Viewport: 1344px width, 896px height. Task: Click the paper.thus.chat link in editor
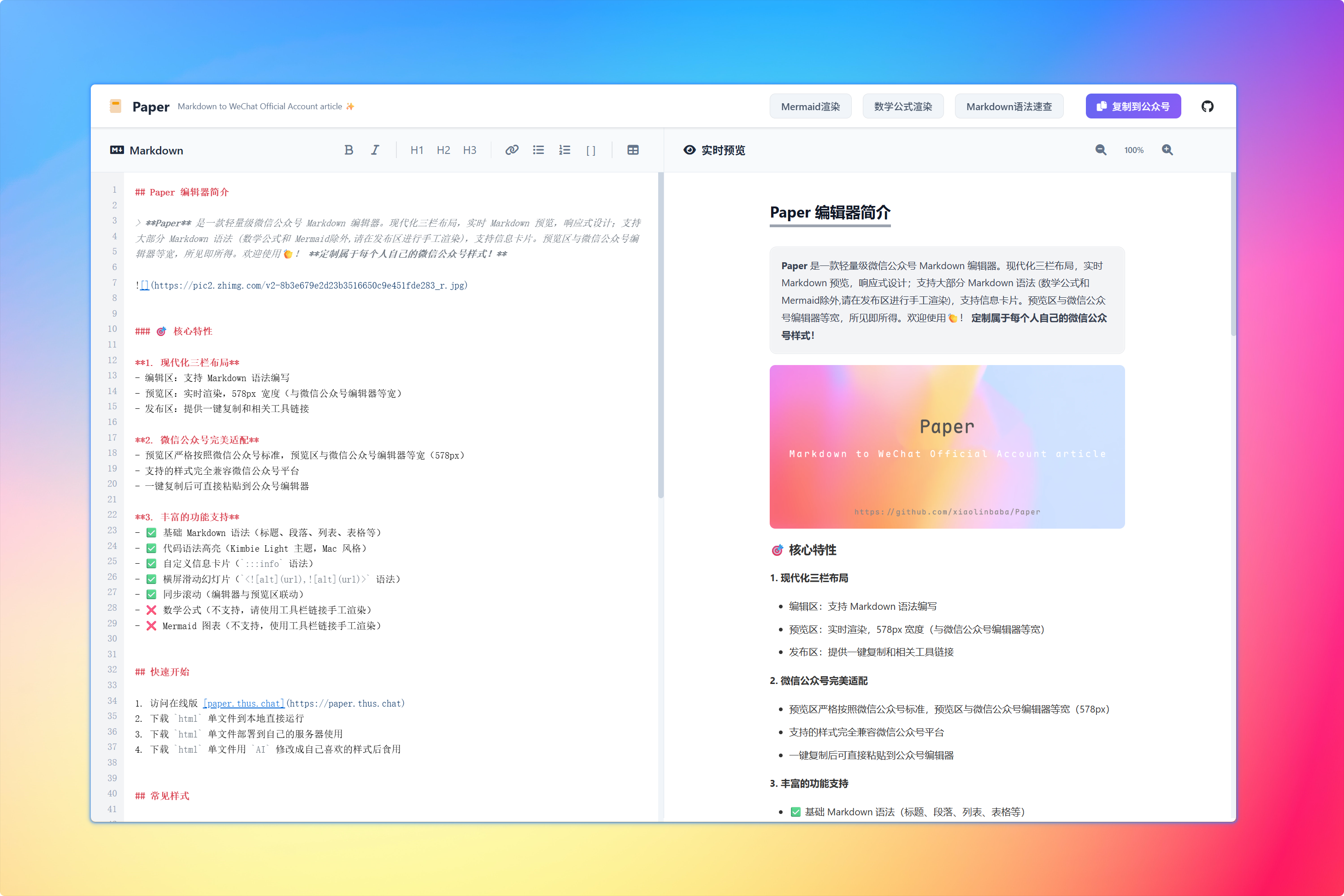tap(244, 703)
